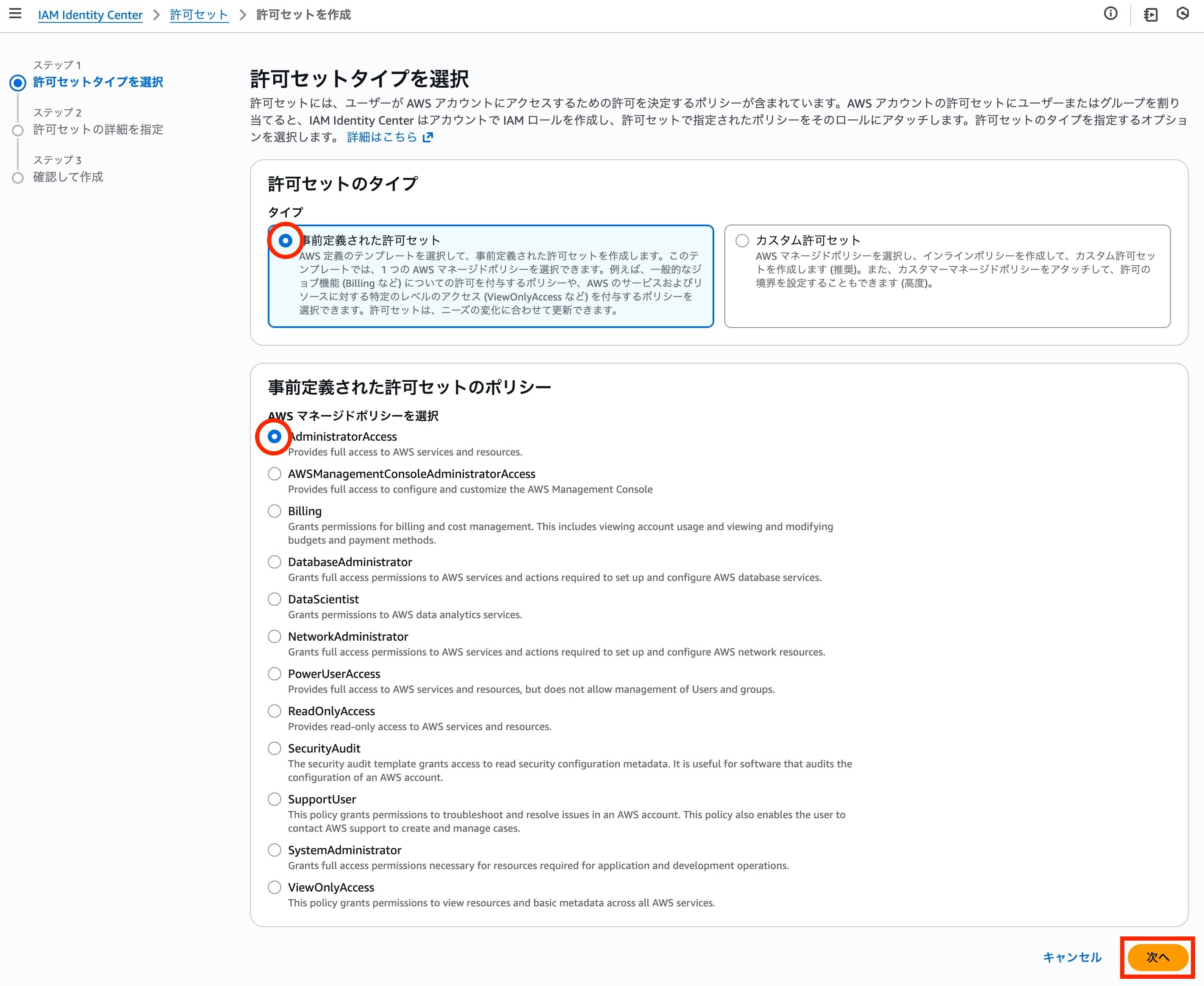Screen dimensions: 1204x986
Task: Go to IAM Identity Center breadcrumb link
Action: coord(90,15)
